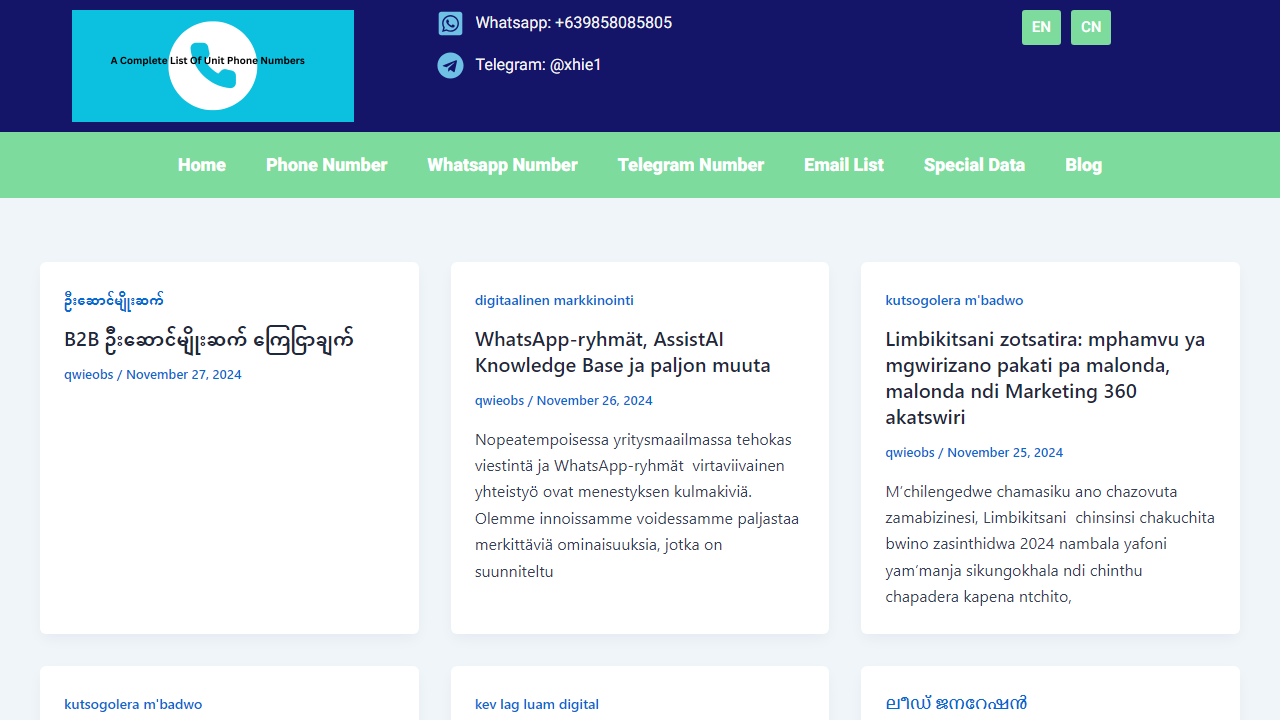Open the B2B Burmese post title
The image size is (1280, 720).
coord(209,339)
